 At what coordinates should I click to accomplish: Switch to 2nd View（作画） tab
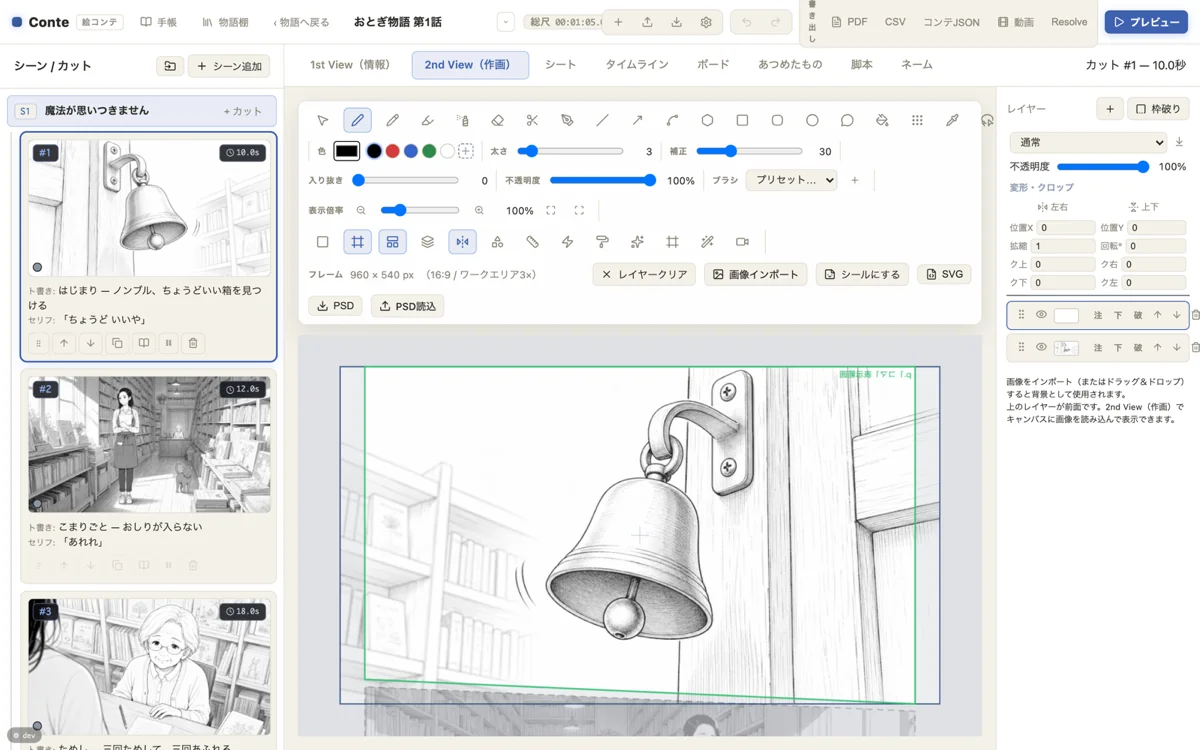pyautogui.click(x=469, y=65)
